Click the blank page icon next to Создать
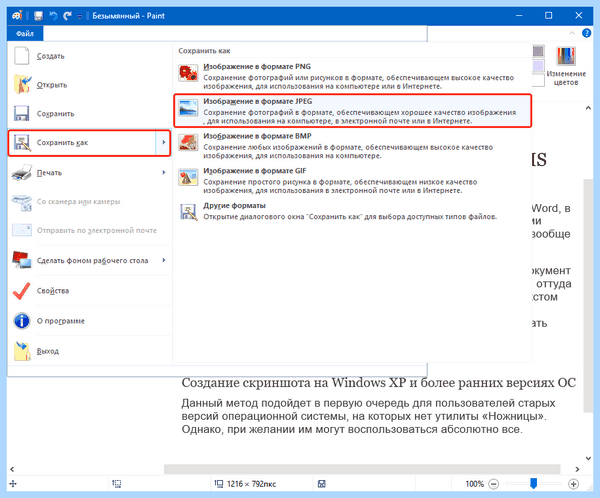Image resolution: width=600 pixels, height=498 pixels. [21, 56]
